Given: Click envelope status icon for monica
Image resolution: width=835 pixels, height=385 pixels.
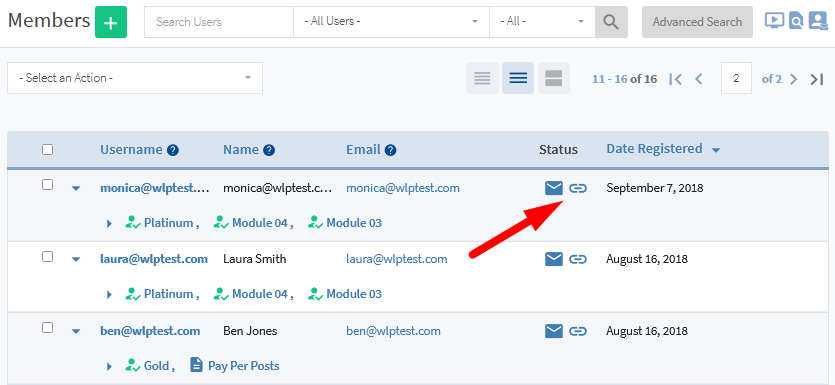Looking at the screenshot, I should pos(554,187).
